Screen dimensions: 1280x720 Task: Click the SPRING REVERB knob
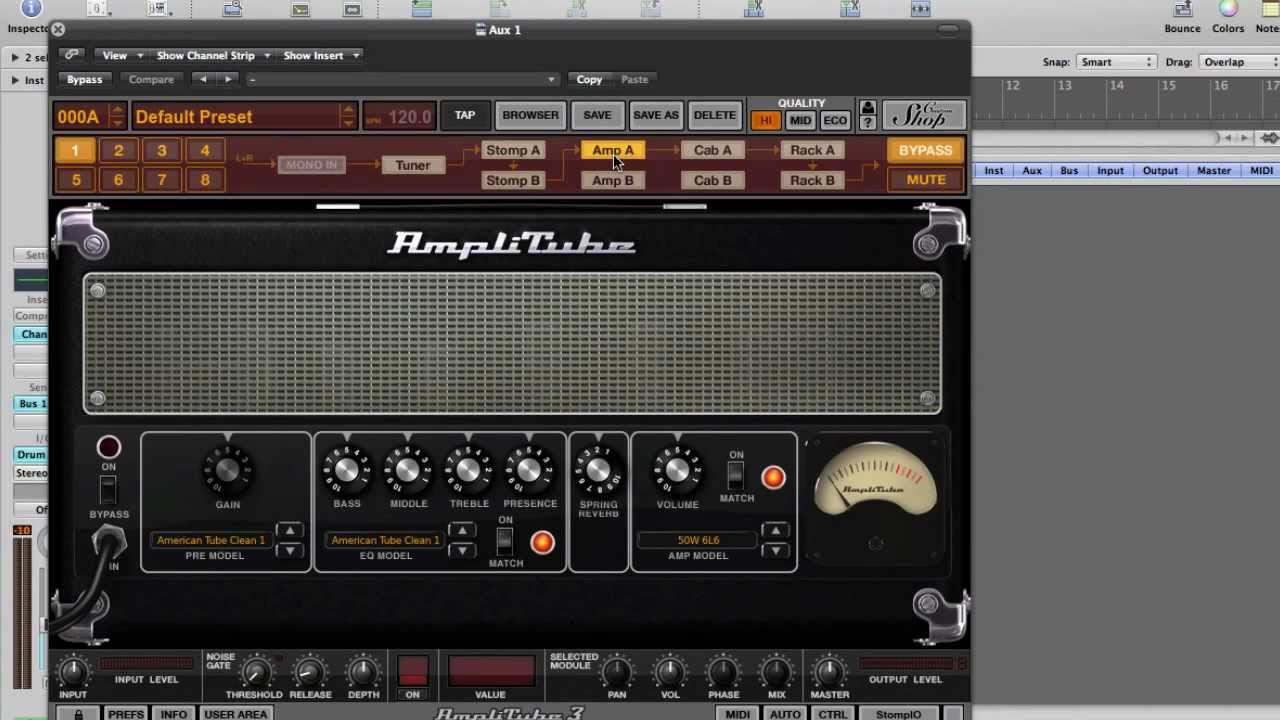coord(598,470)
